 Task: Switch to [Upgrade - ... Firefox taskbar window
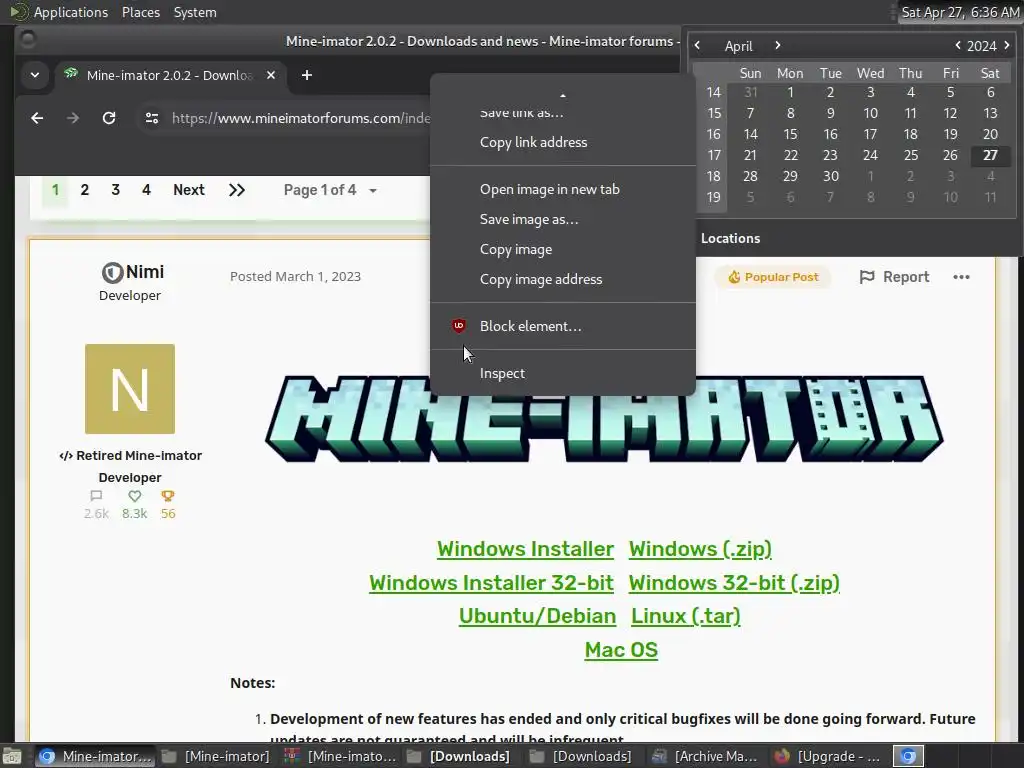click(x=828, y=756)
